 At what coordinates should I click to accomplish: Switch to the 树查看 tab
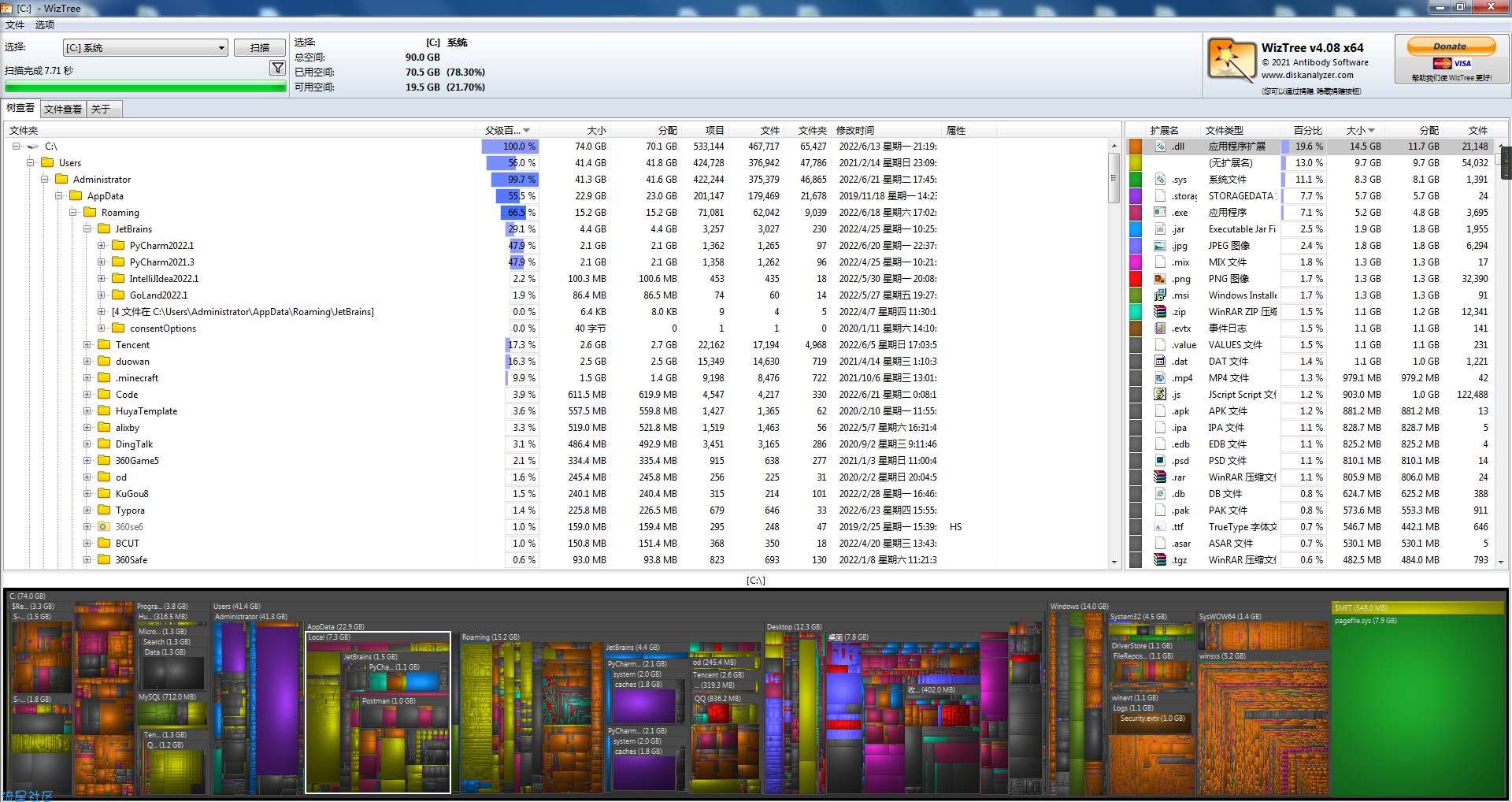pyautogui.click(x=20, y=108)
